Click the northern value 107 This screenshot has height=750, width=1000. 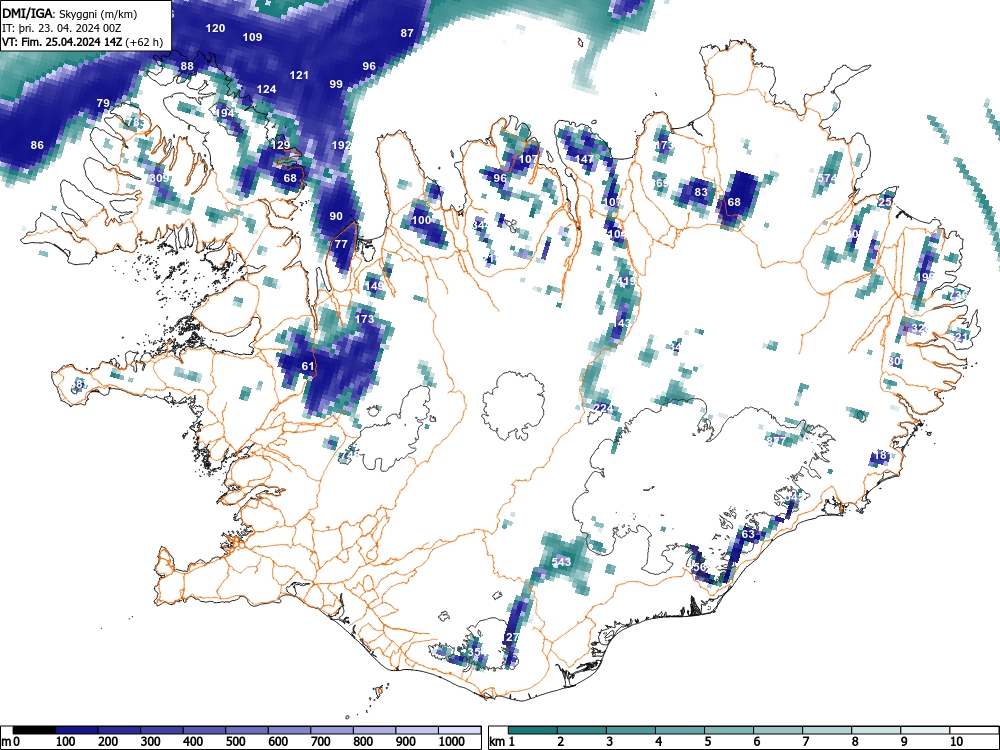[528, 159]
